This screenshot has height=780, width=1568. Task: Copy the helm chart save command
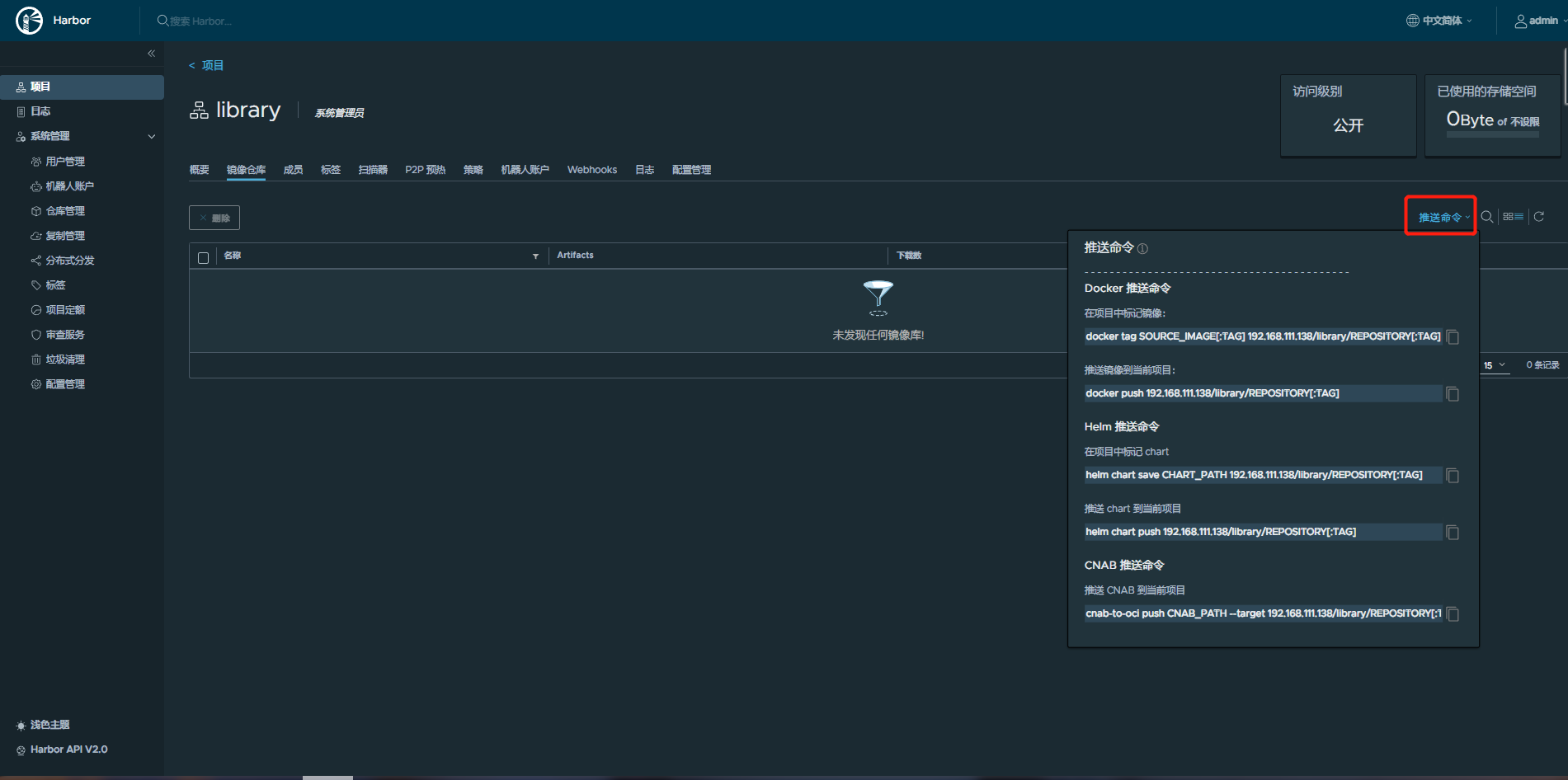click(x=1453, y=476)
